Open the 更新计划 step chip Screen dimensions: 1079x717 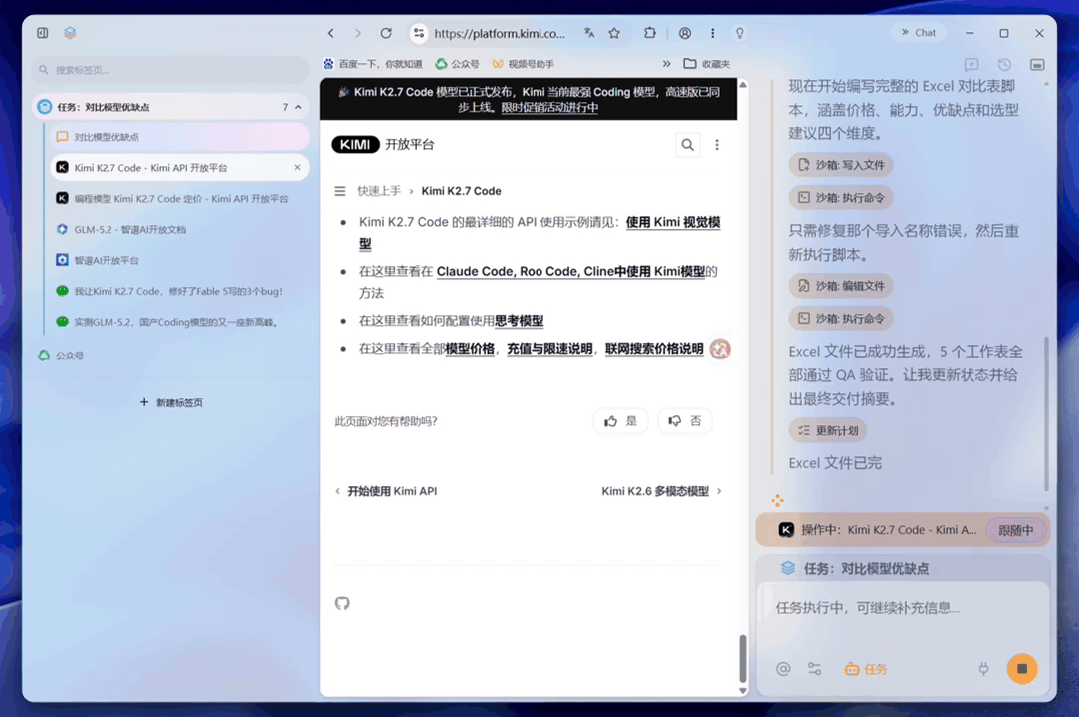click(x=828, y=430)
